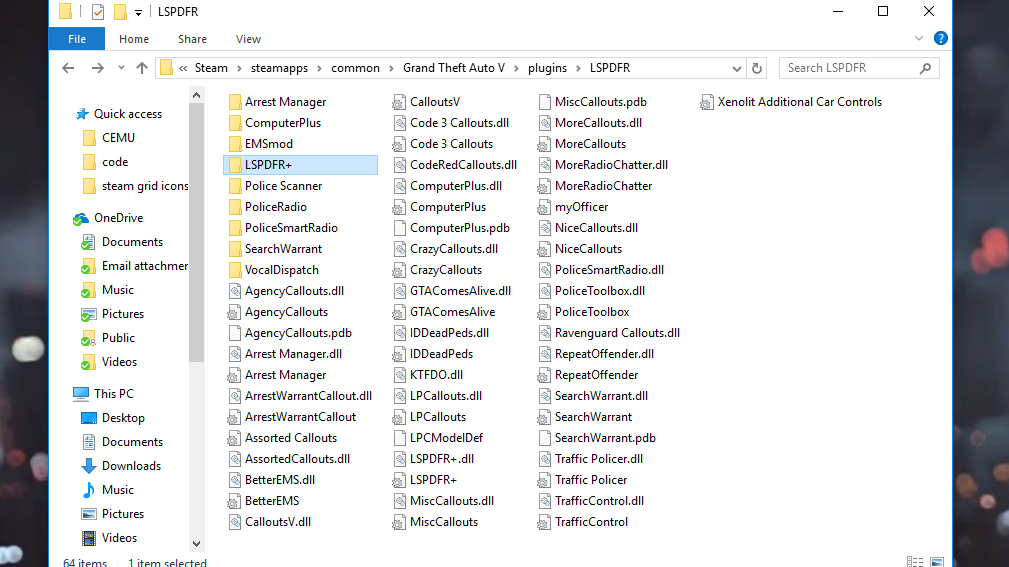
Task: Open the Share ribbon tab
Action: pyautogui.click(x=192, y=39)
